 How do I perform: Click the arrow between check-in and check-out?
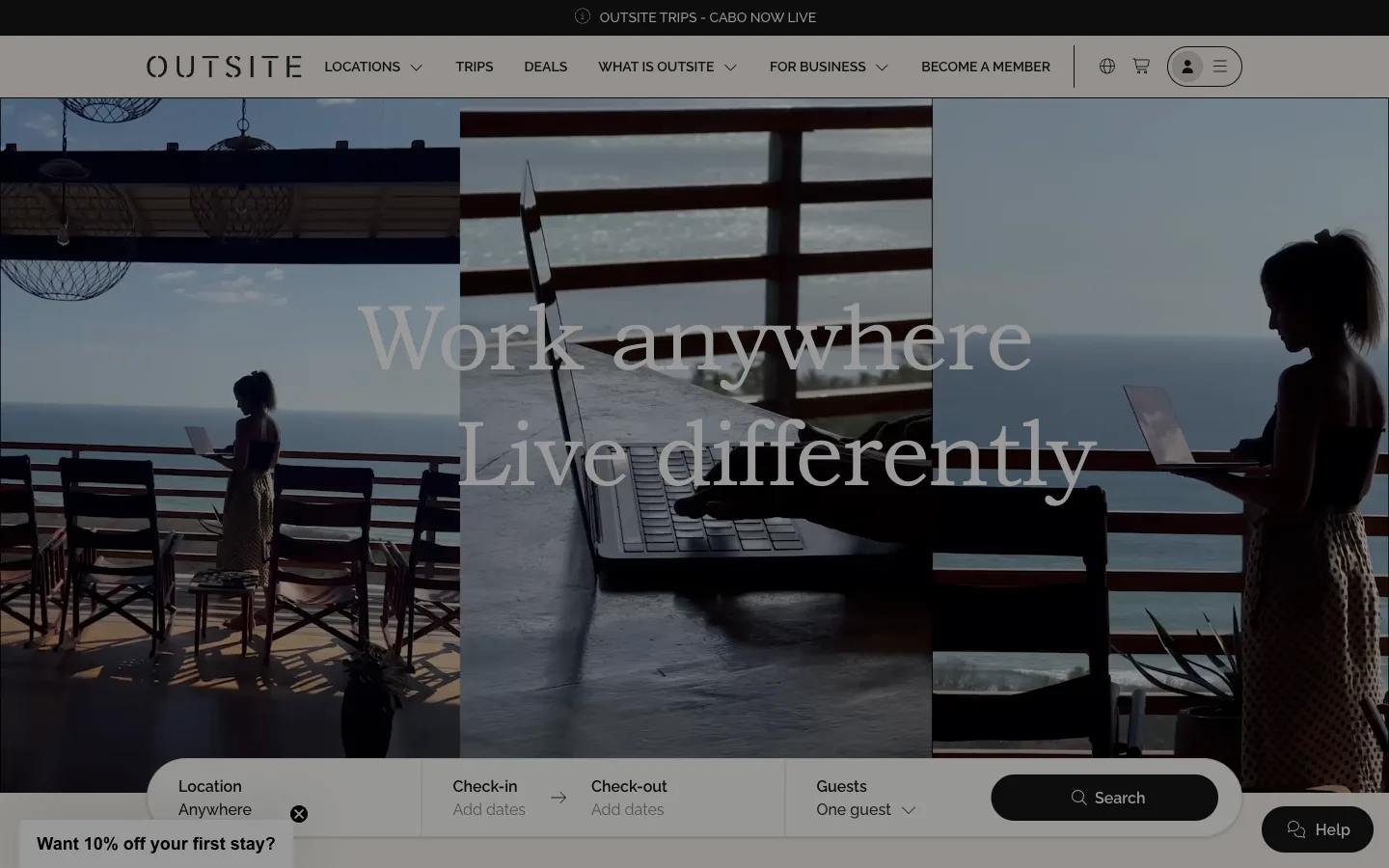click(558, 798)
